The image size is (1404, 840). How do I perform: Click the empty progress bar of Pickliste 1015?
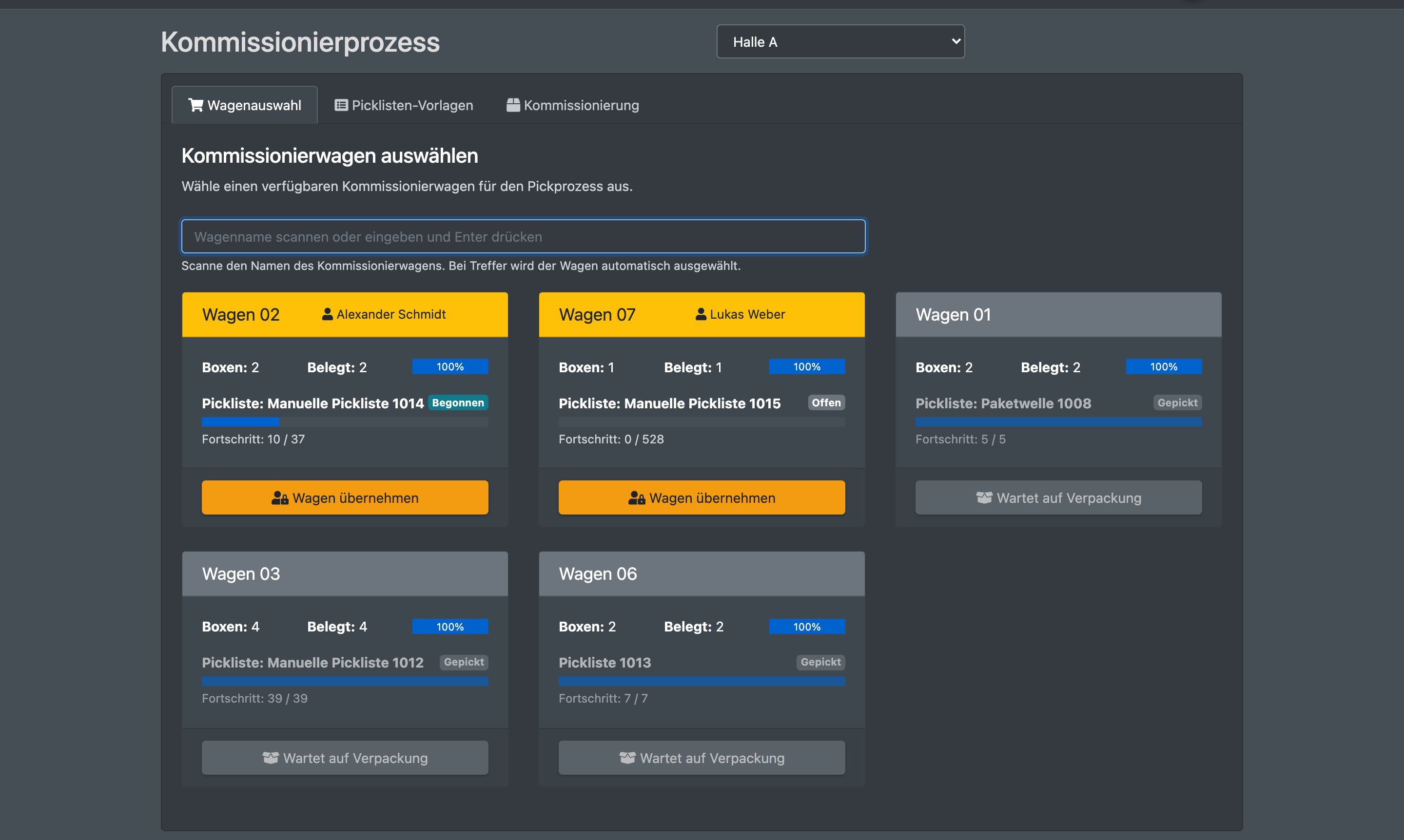[702, 421]
